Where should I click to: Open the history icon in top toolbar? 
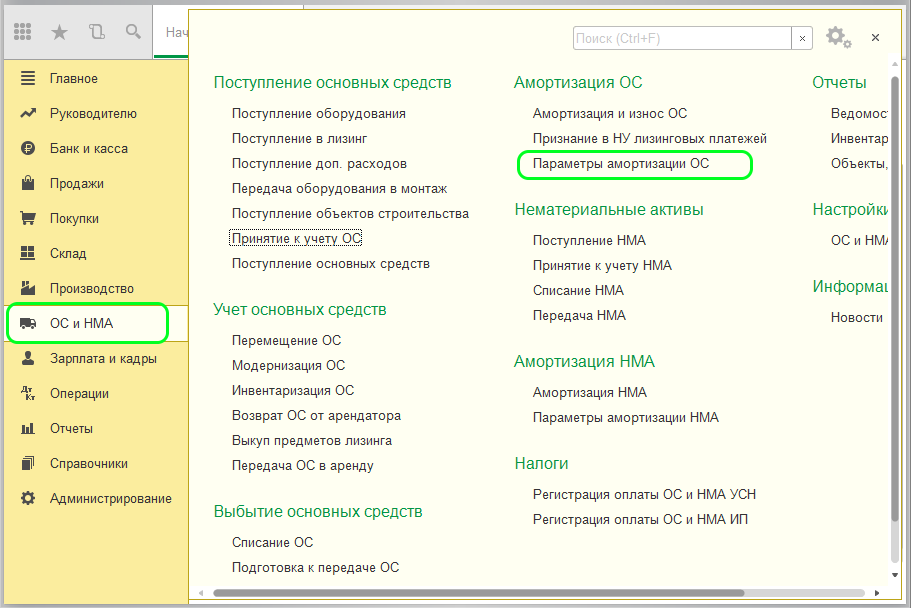(x=96, y=33)
